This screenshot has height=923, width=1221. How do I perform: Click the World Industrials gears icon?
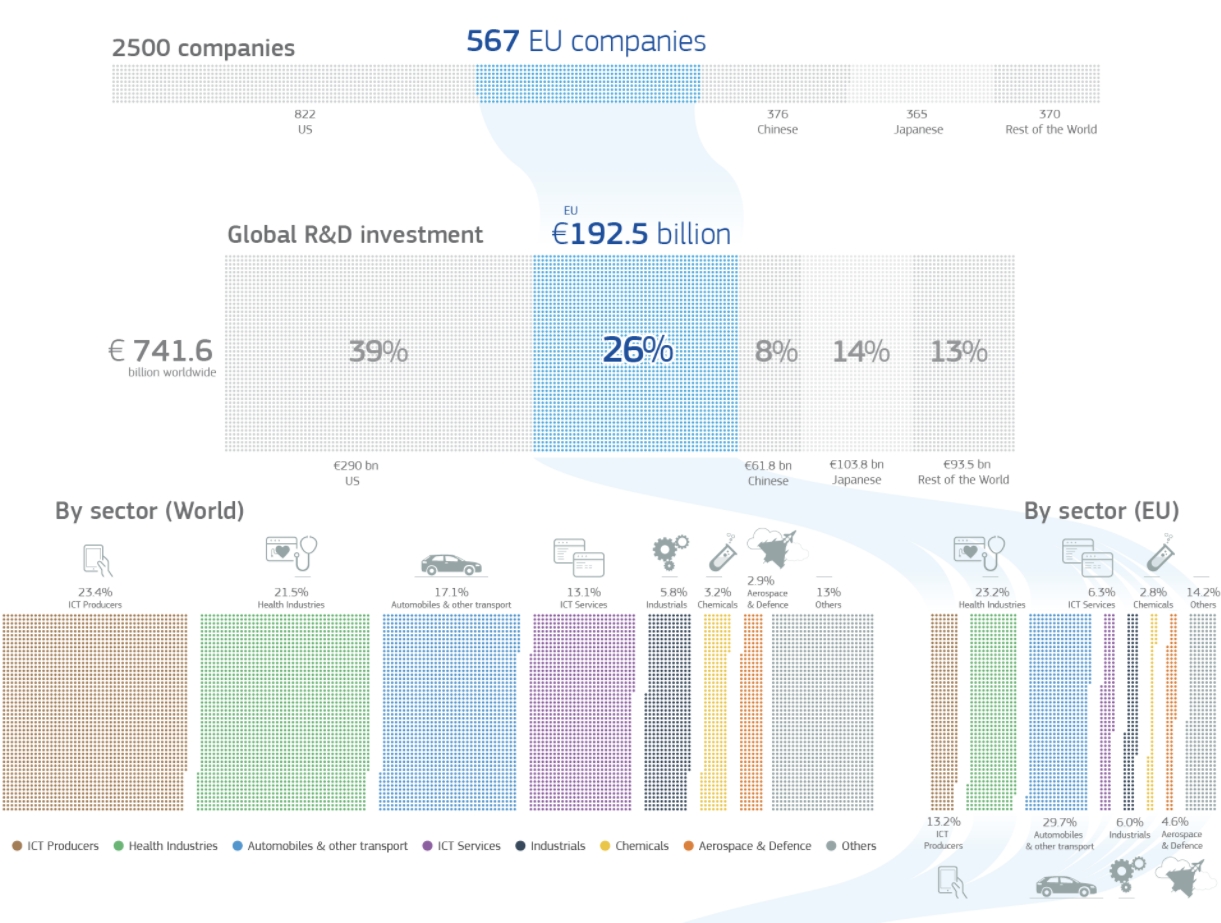click(x=670, y=551)
